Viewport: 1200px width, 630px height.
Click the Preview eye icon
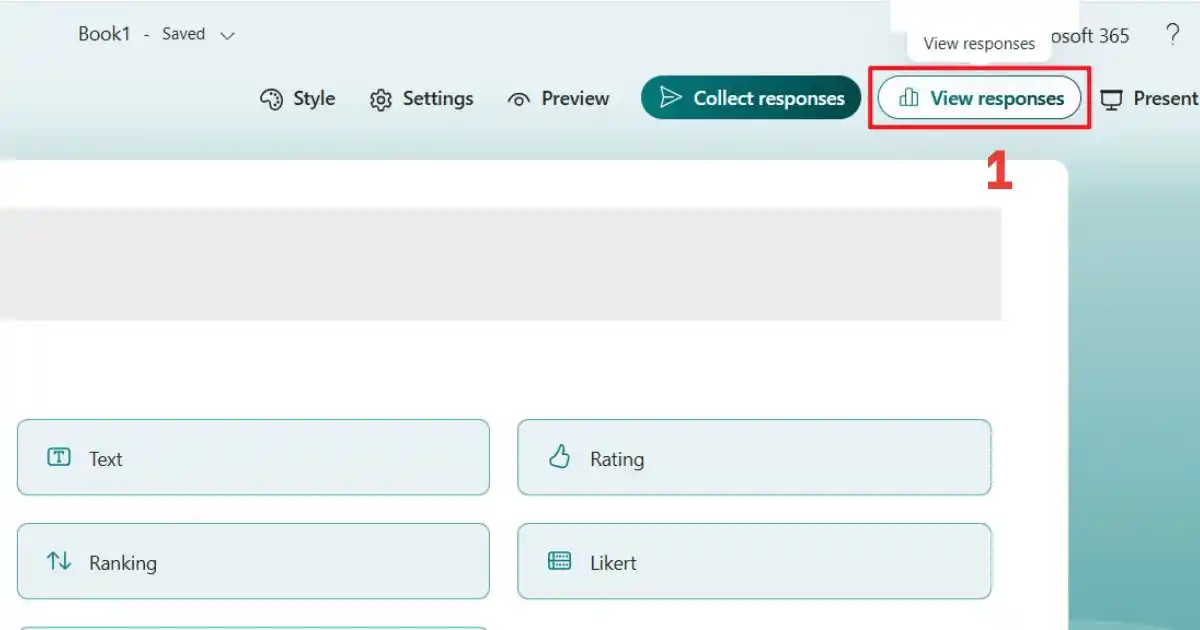point(518,100)
